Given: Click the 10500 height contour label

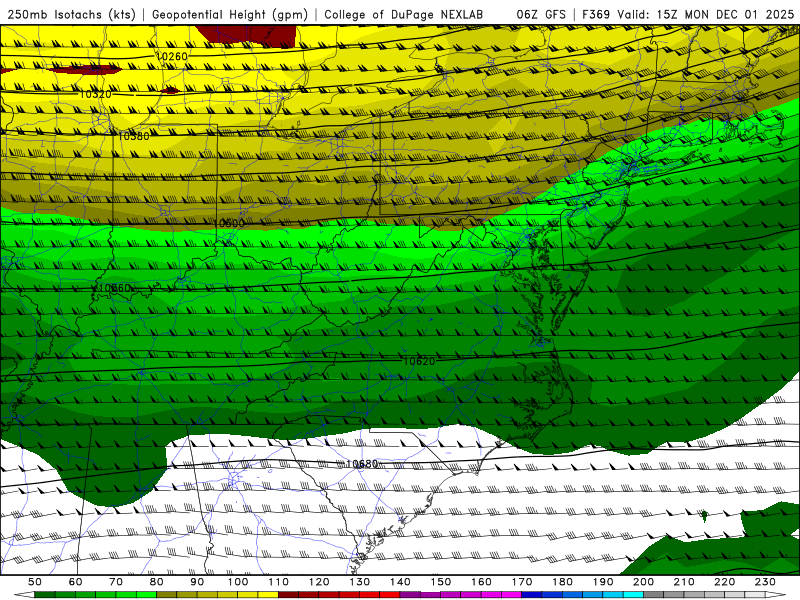Looking at the screenshot, I should point(229,223).
